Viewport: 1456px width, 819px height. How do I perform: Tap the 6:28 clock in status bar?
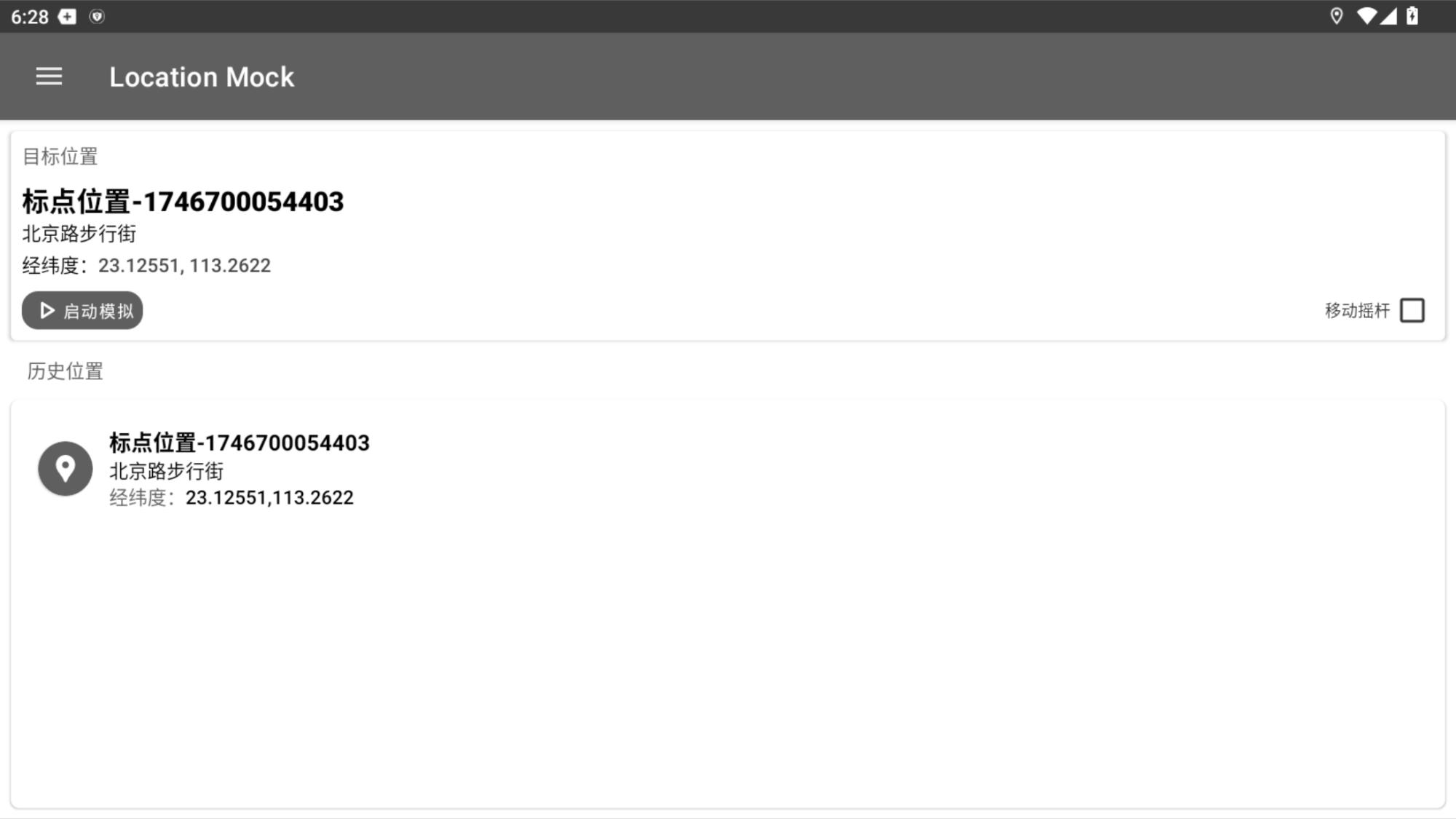pos(30,17)
